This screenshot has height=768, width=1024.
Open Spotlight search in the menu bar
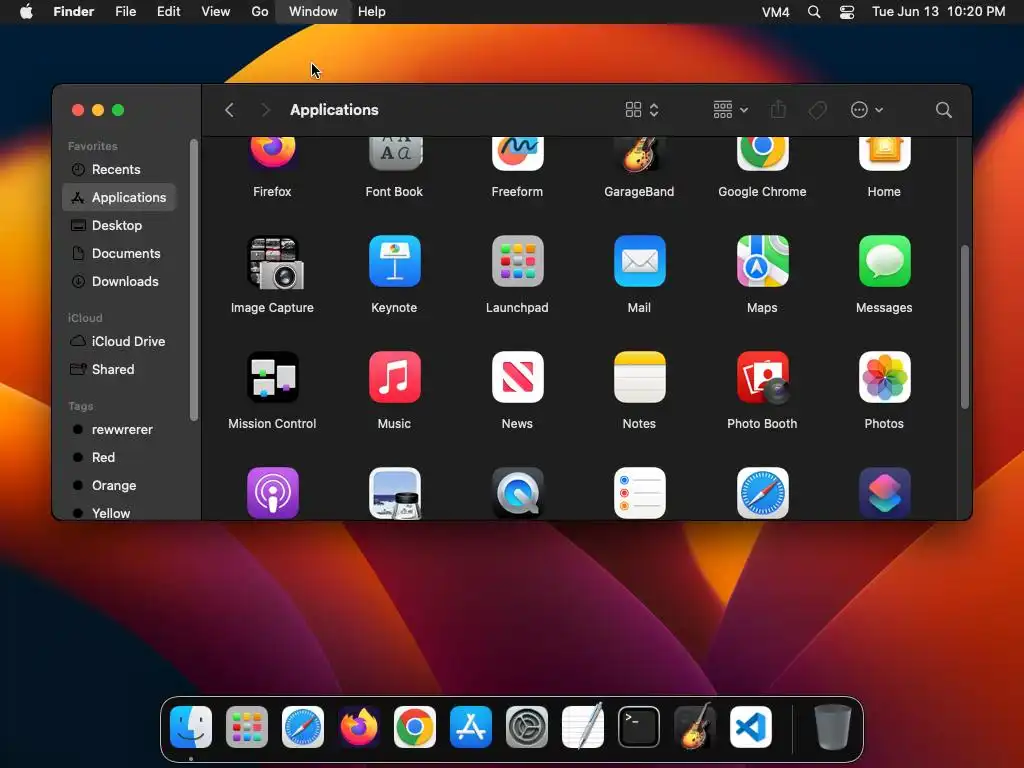pyautogui.click(x=814, y=12)
